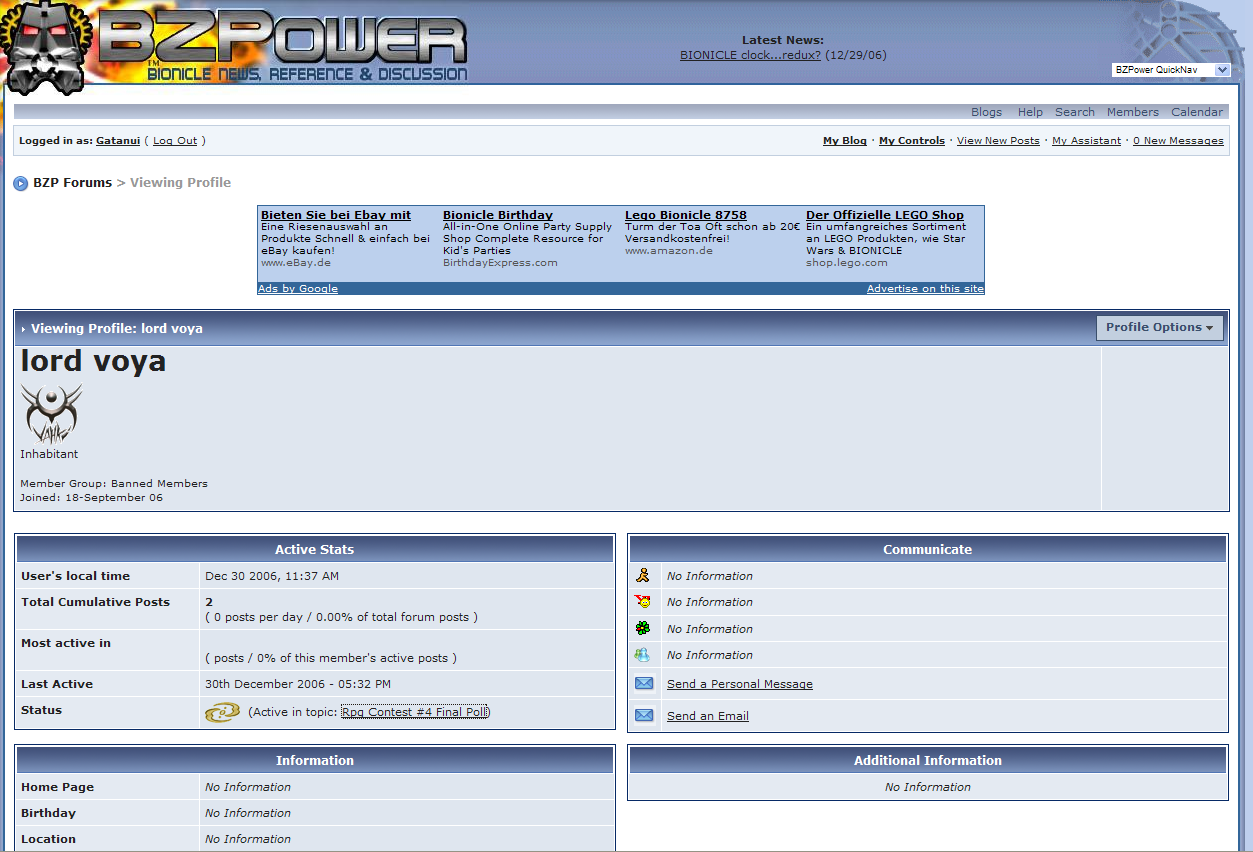Open the Blogs menu item
The width and height of the screenshot is (1253, 852).
click(986, 112)
